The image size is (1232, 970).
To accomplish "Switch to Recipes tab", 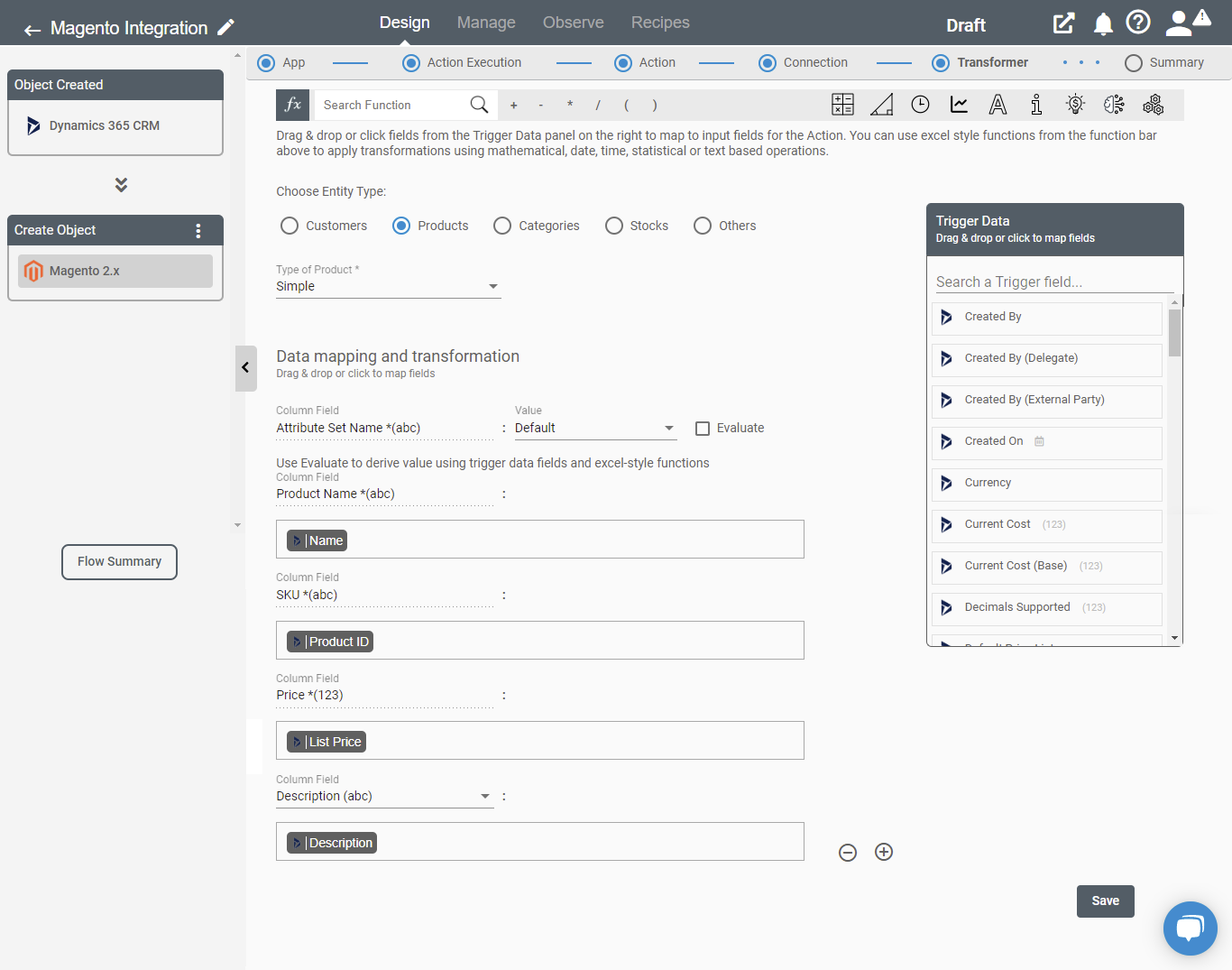I will pos(660,23).
